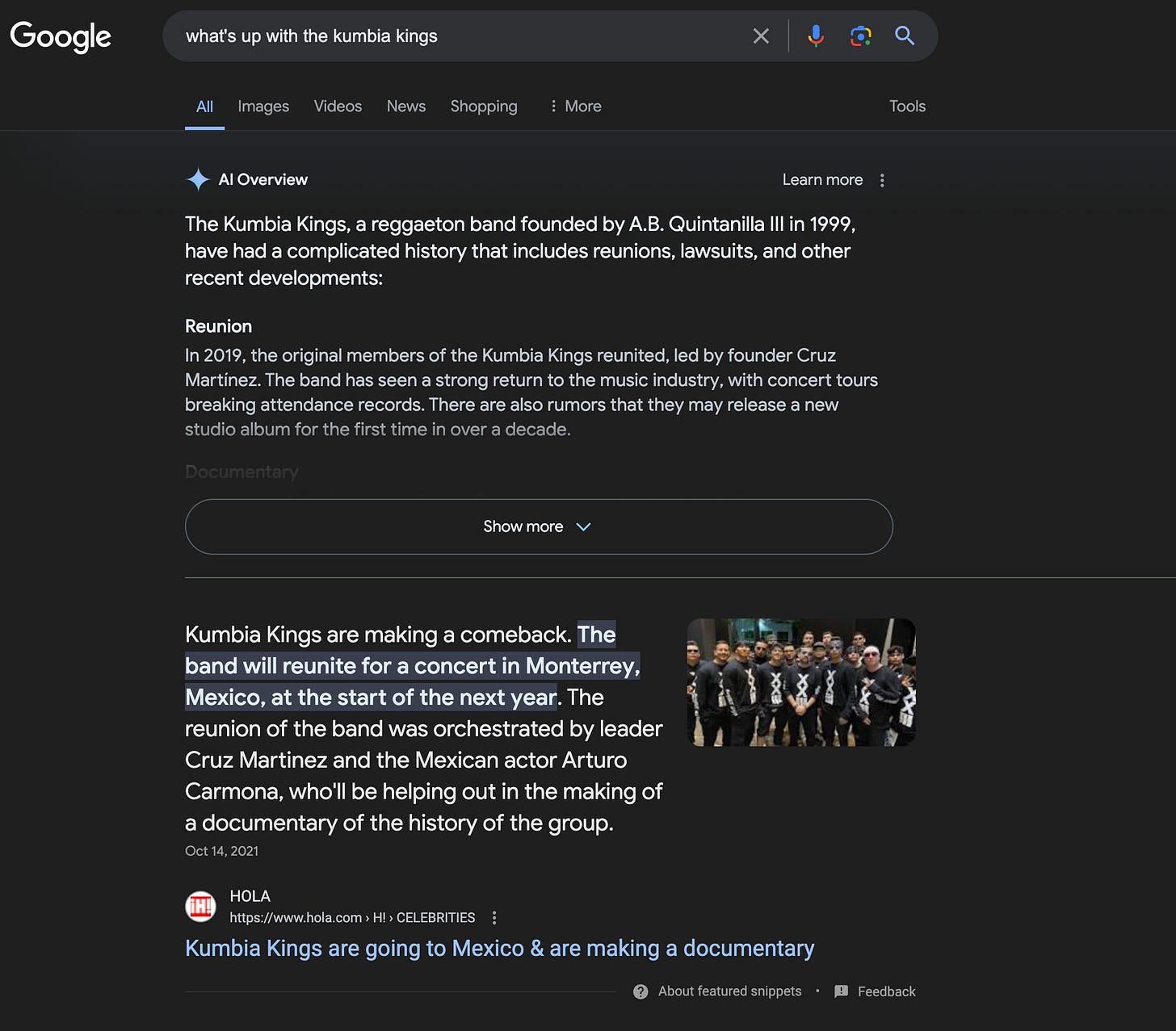This screenshot has height=1031, width=1176.
Task: Click the AI Overview sparkle icon
Action: click(198, 179)
